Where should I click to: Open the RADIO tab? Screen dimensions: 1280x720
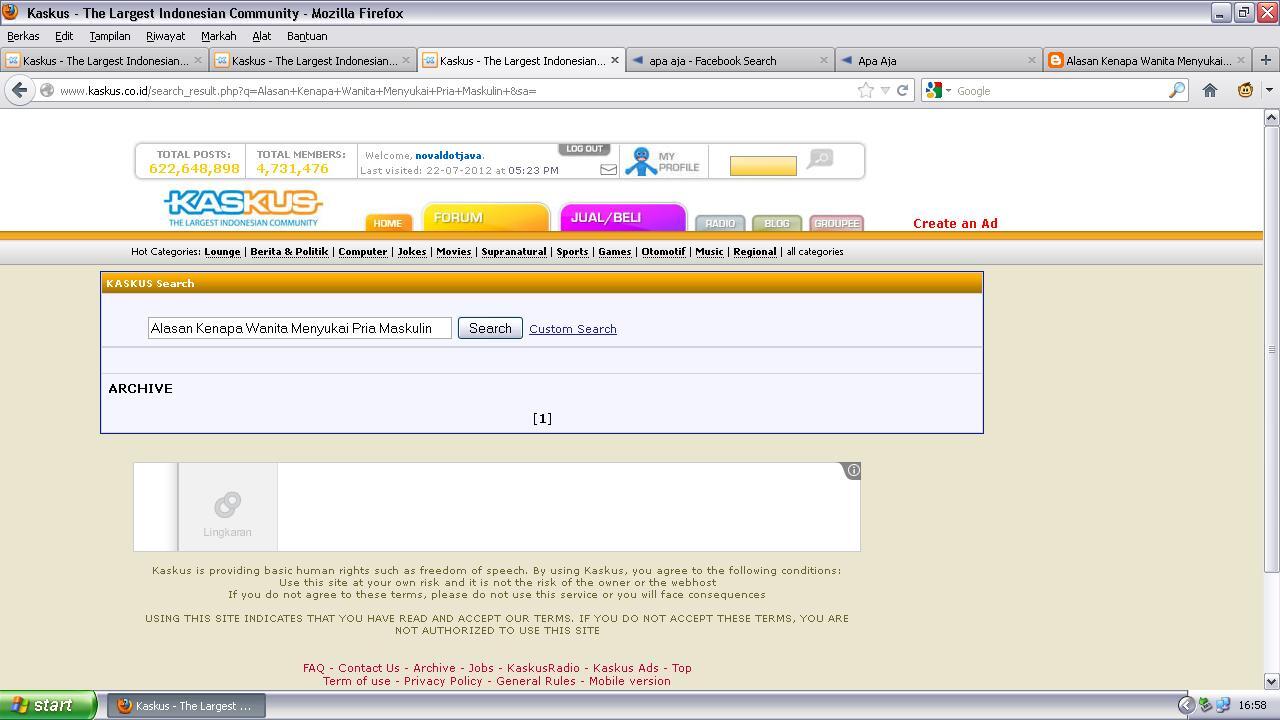(720, 223)
